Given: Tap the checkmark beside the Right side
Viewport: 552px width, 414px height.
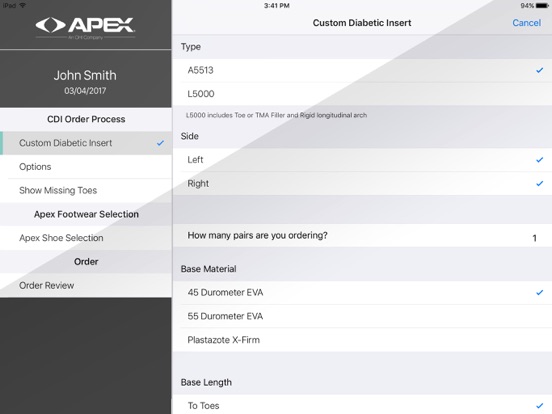Looking at the screenshot, I should click(x=539, y=183).
